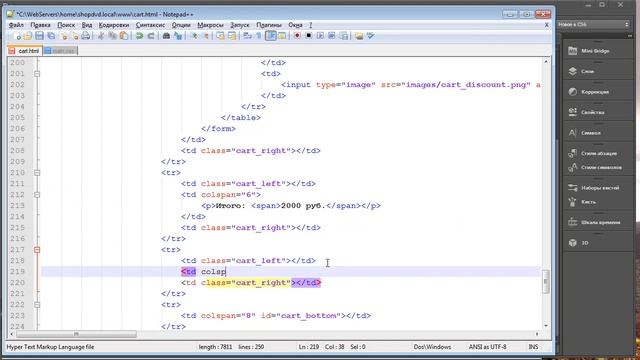Toggle synchronized horizontal scrolling
Image resolution: width=640 pixels, height=360 pixels.
click(x=232, y=36)
